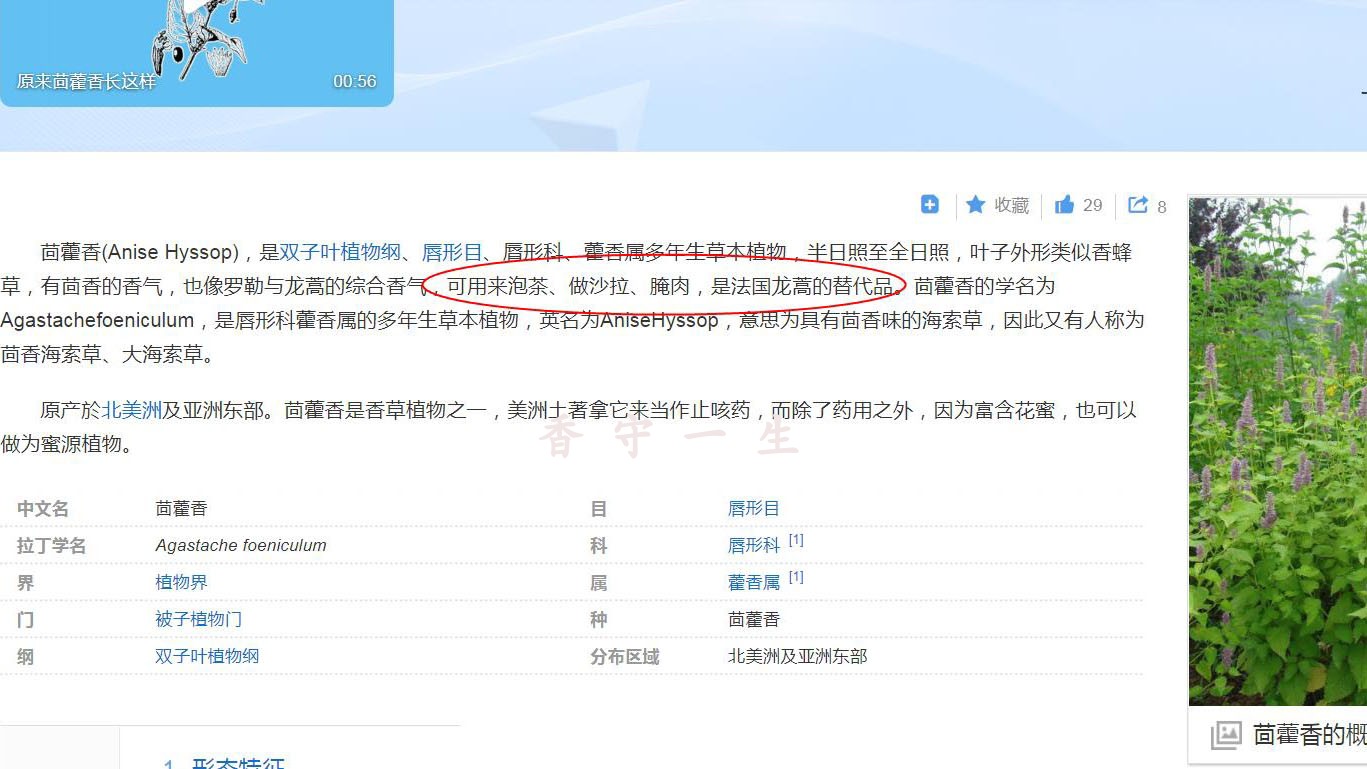Click the star 收藏 favorite icon
Screen dimensions: 1367x769
tap(976, 205)
